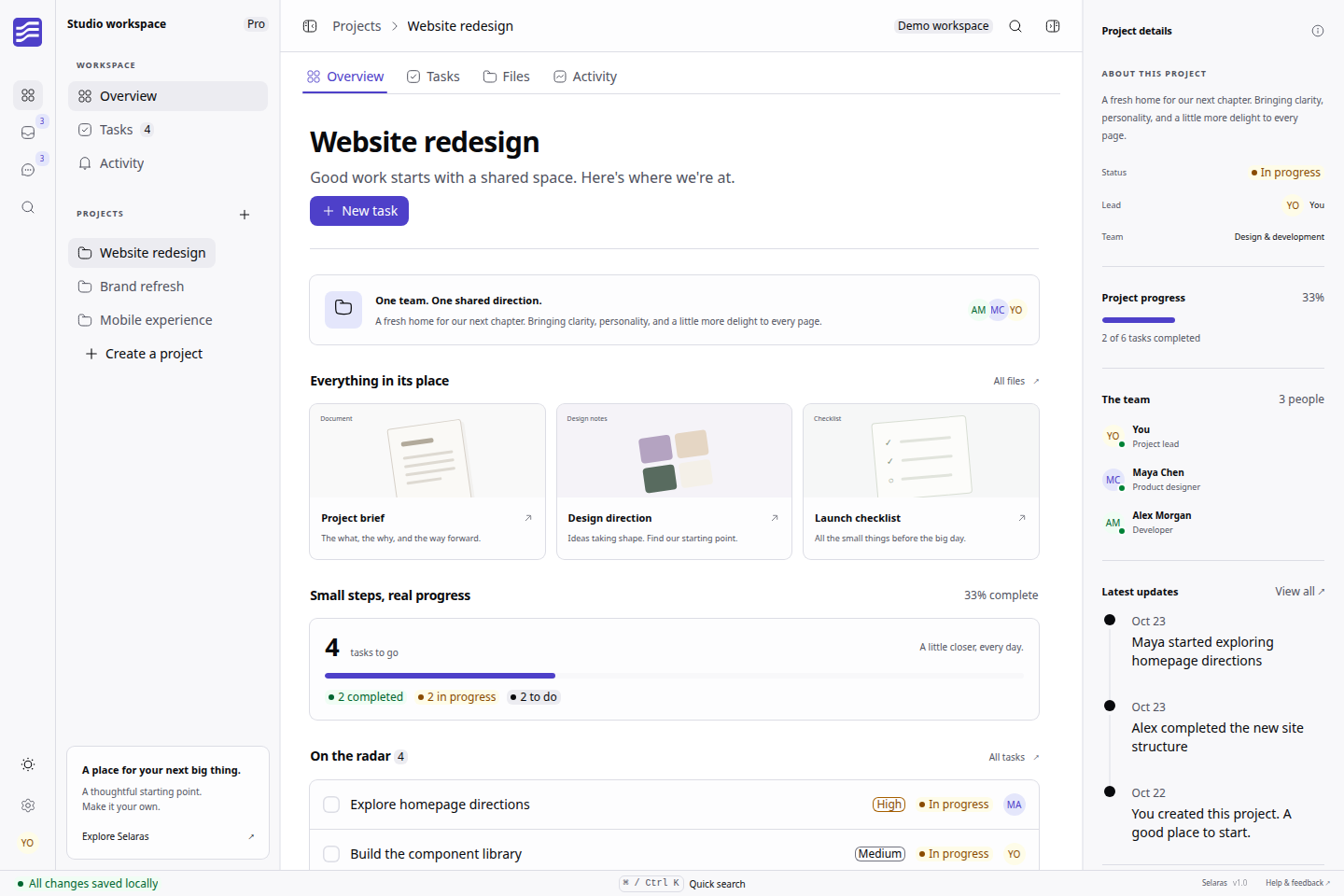The height and width of the screenshot is (896, 1344).
Task: Click the info icon in Project details
Action: coord(1318,31)
